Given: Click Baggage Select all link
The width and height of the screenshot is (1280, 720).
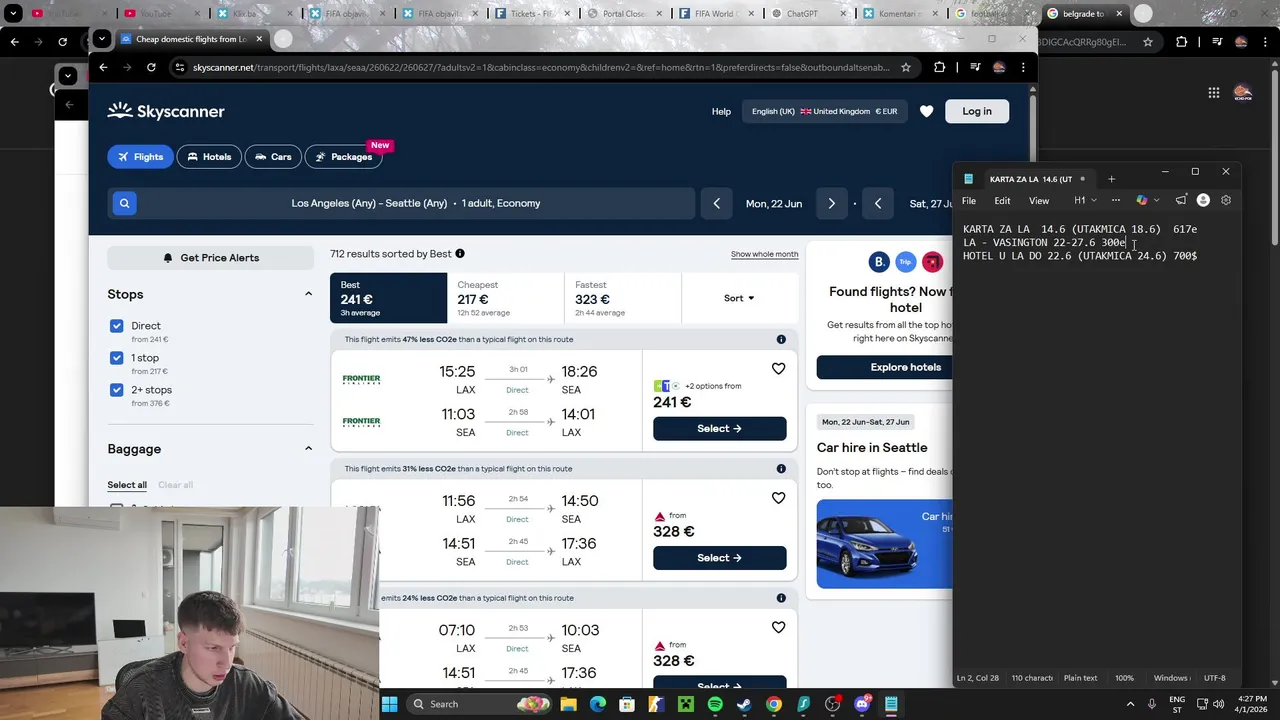Looking at the screenshot, I should (x=127, y=485).
